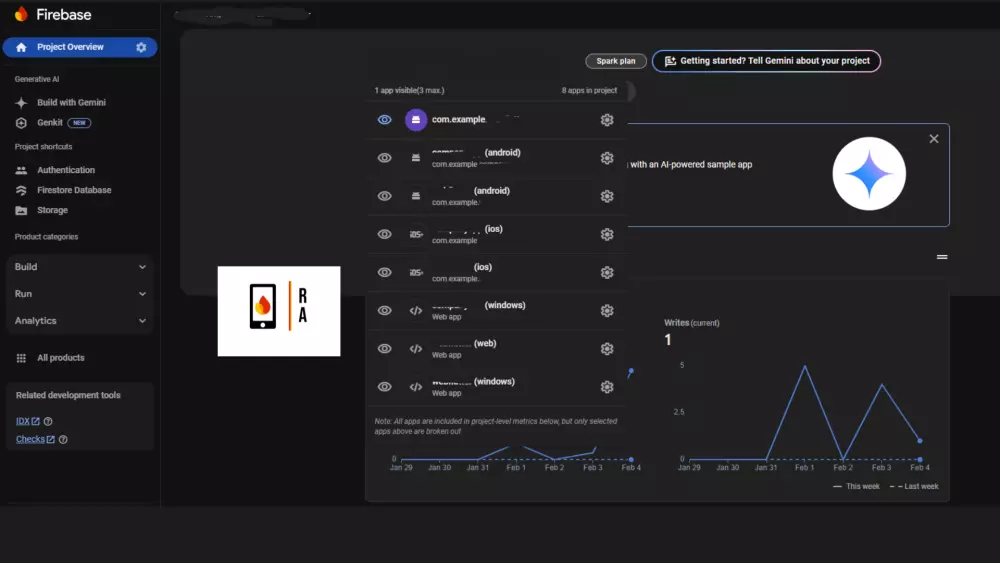Click the code icon of the (web) app
Viewport: 1000px width, 563px height.
[416, 349]
